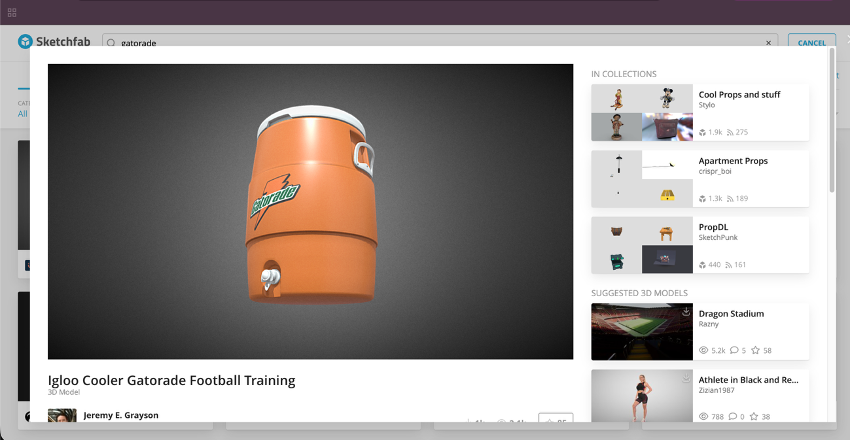The image size is (850, 440).
Task: Click the model count icon in PropDL
Action: pyautogui.click(x=703, y=265)
